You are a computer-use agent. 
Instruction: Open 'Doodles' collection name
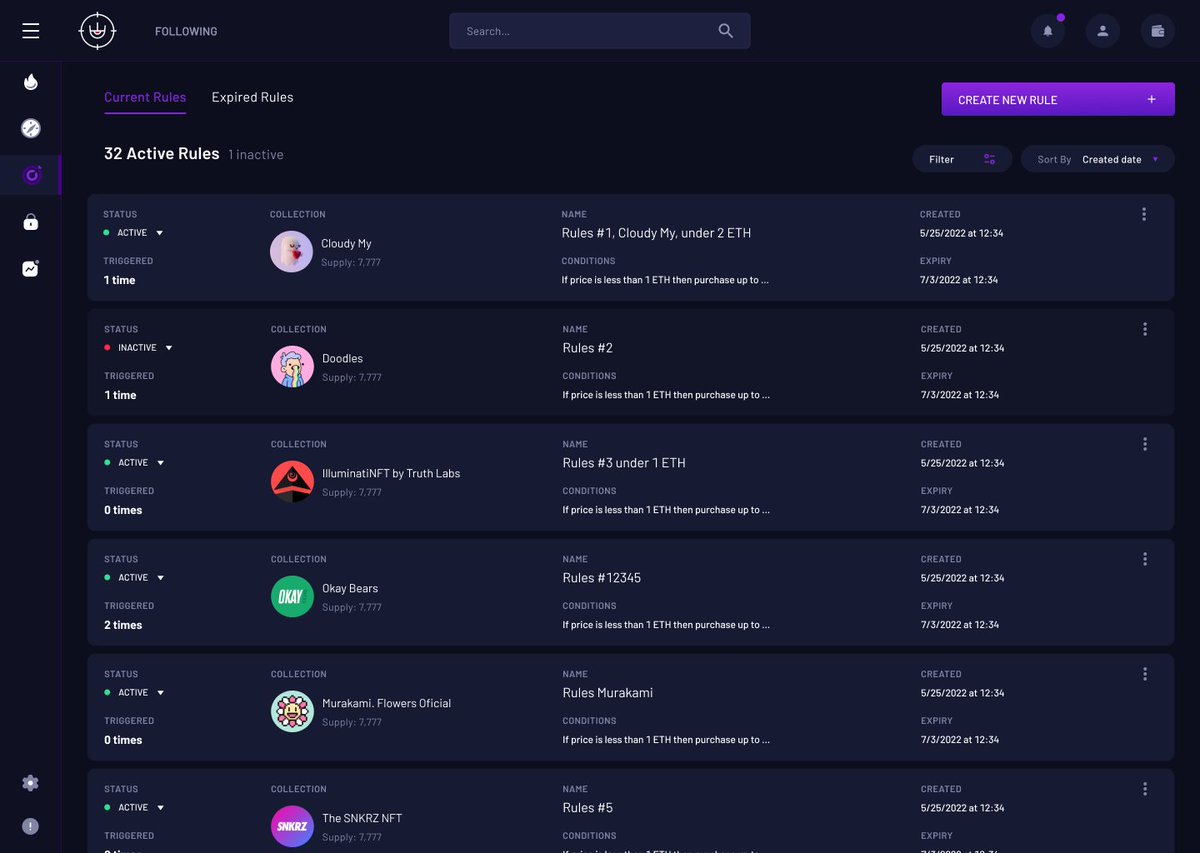pyautogui.click(x=343, y=359)
